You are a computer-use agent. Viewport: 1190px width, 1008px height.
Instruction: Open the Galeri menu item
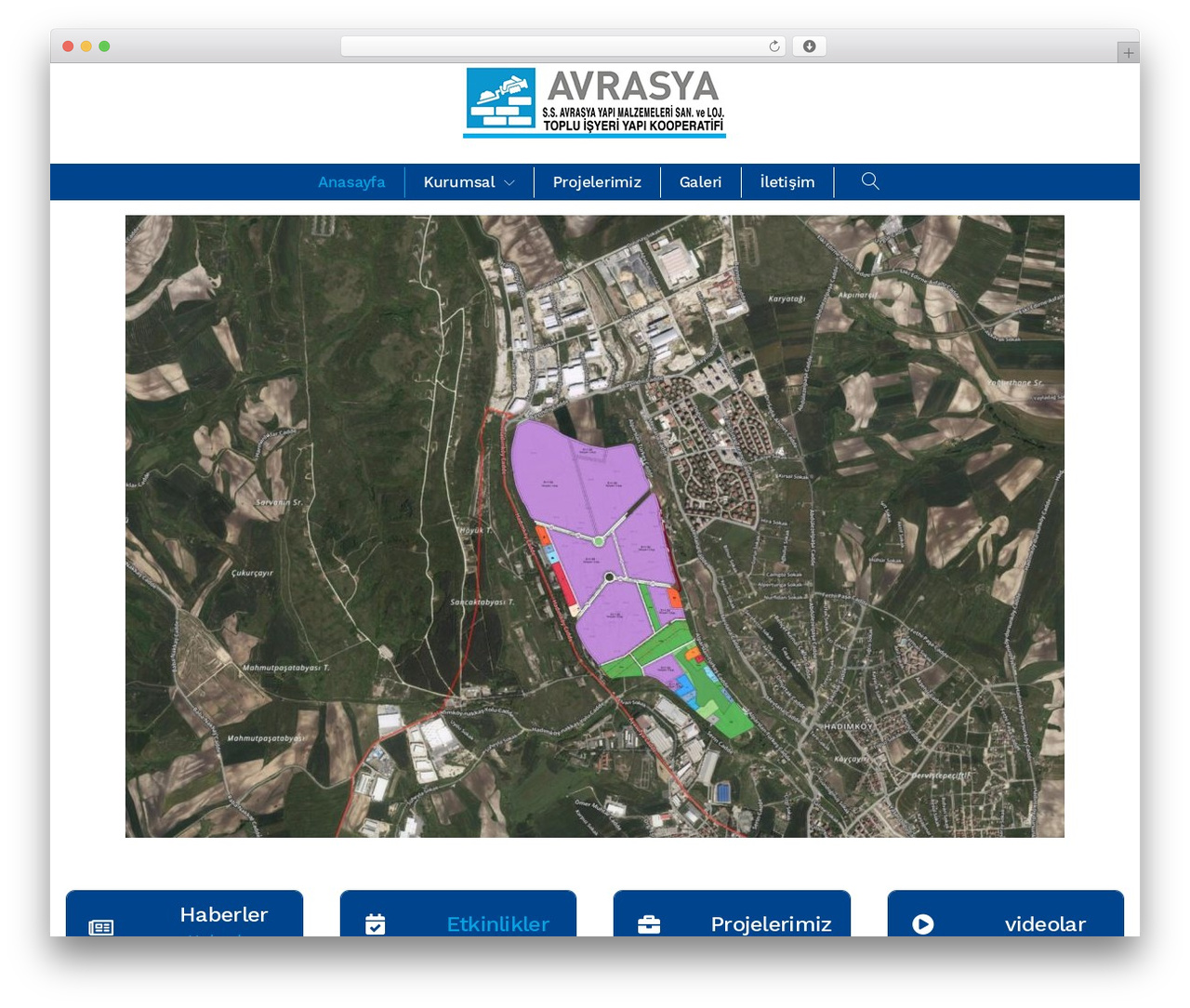[700, 182]
